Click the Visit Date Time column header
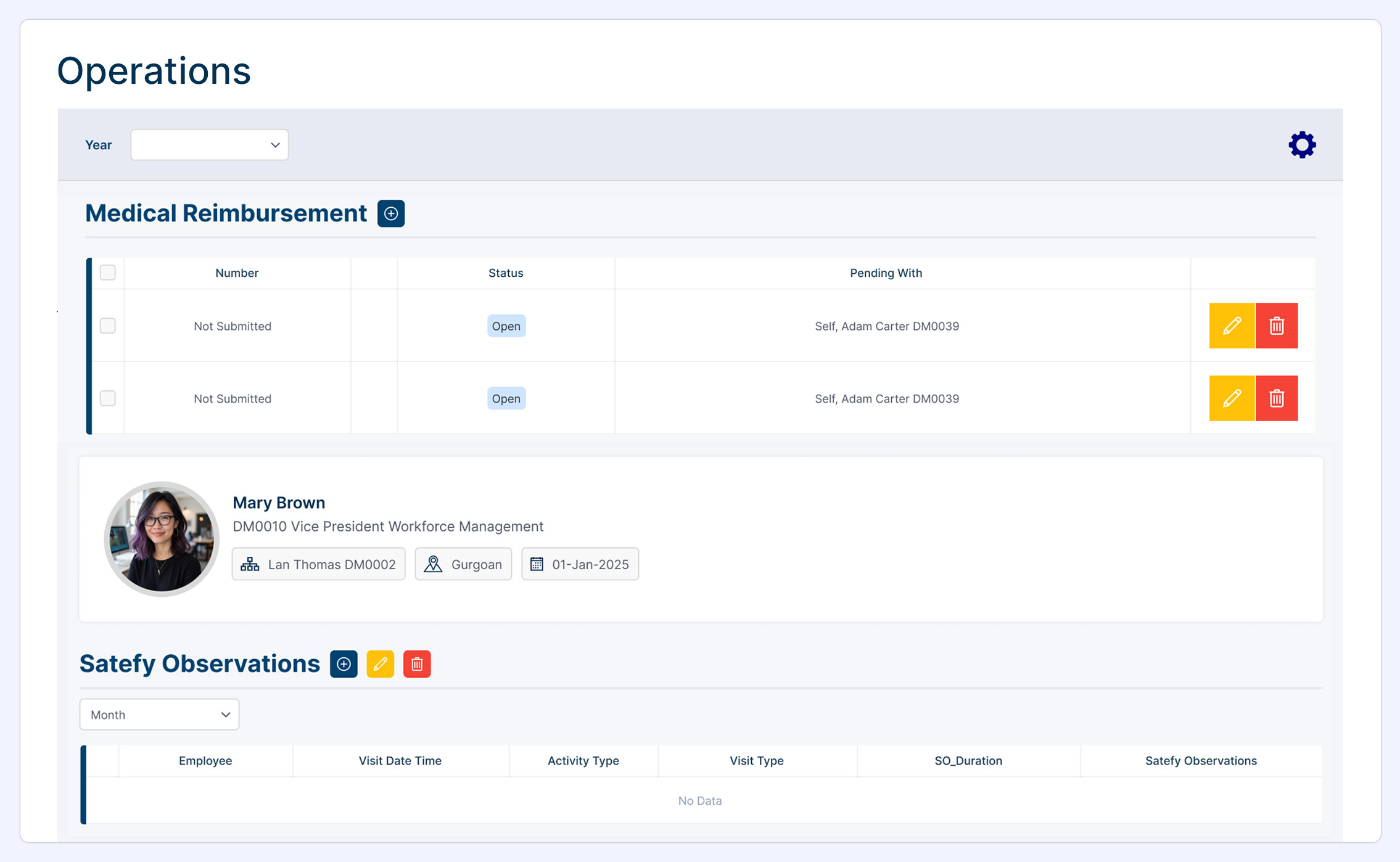This screenshot has width=1400, height=862. point(400,761)
